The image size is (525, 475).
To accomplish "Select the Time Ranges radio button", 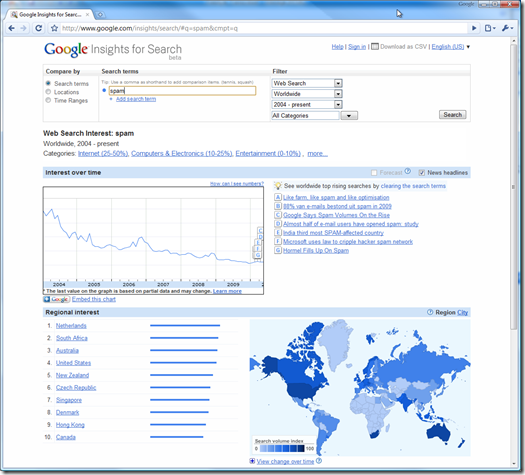I will [x=48, y=100].
